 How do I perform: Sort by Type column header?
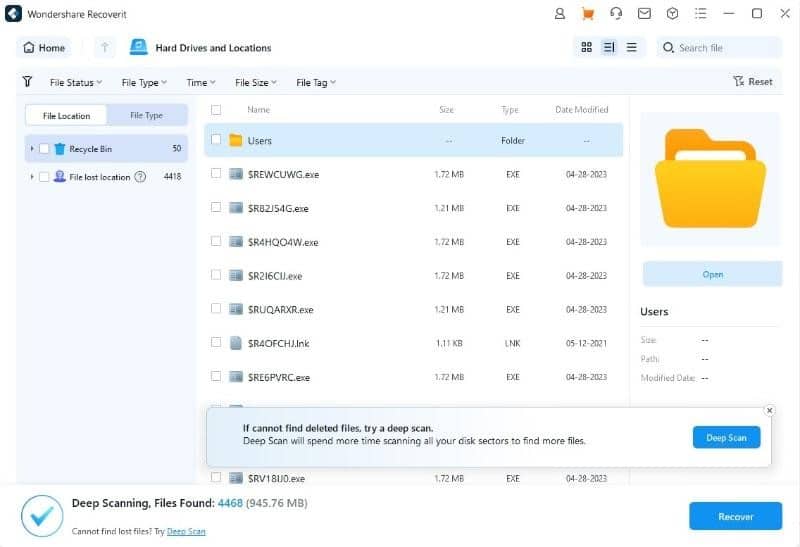pos(510,109)
